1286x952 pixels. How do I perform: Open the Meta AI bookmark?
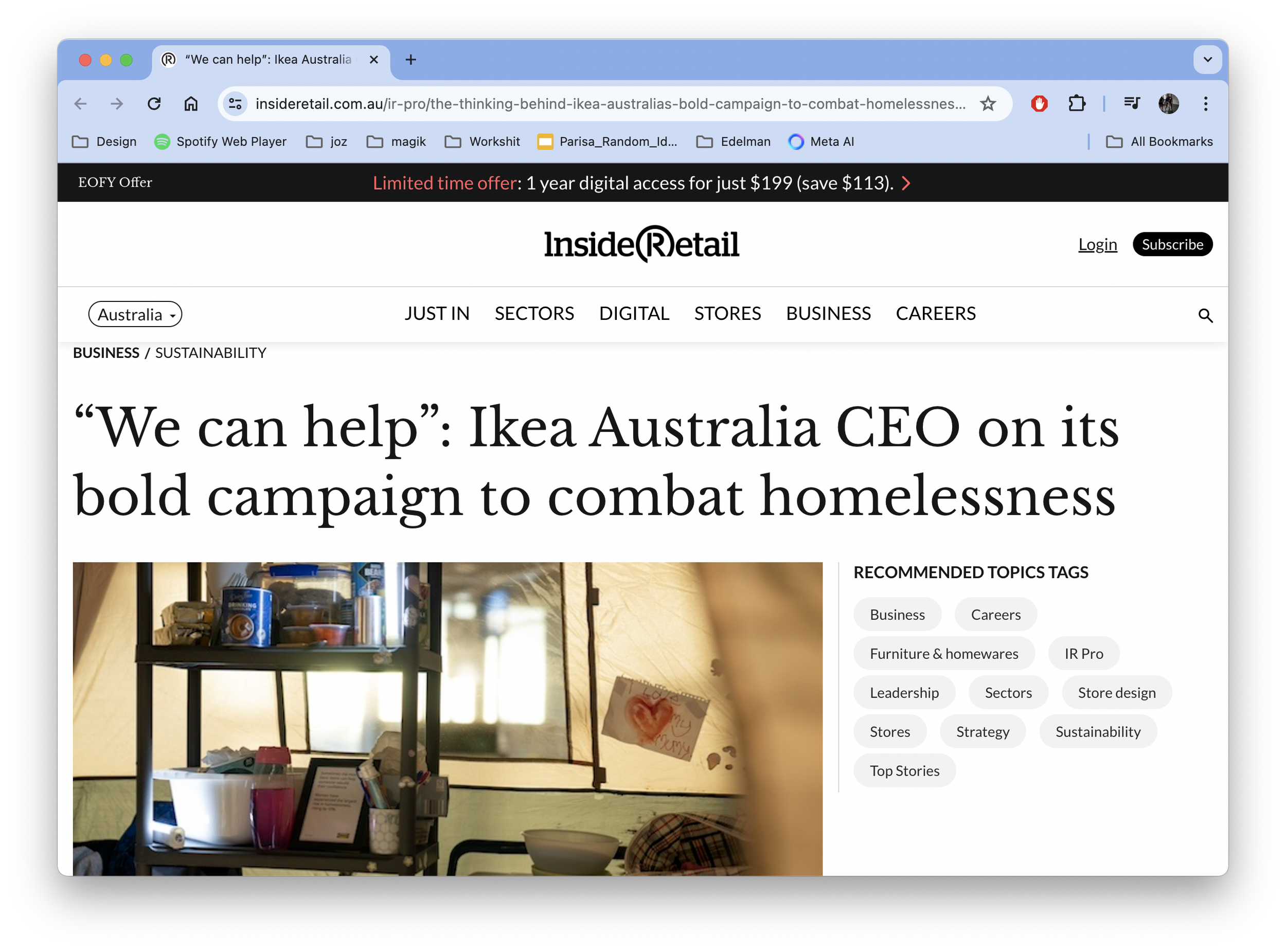821,142
